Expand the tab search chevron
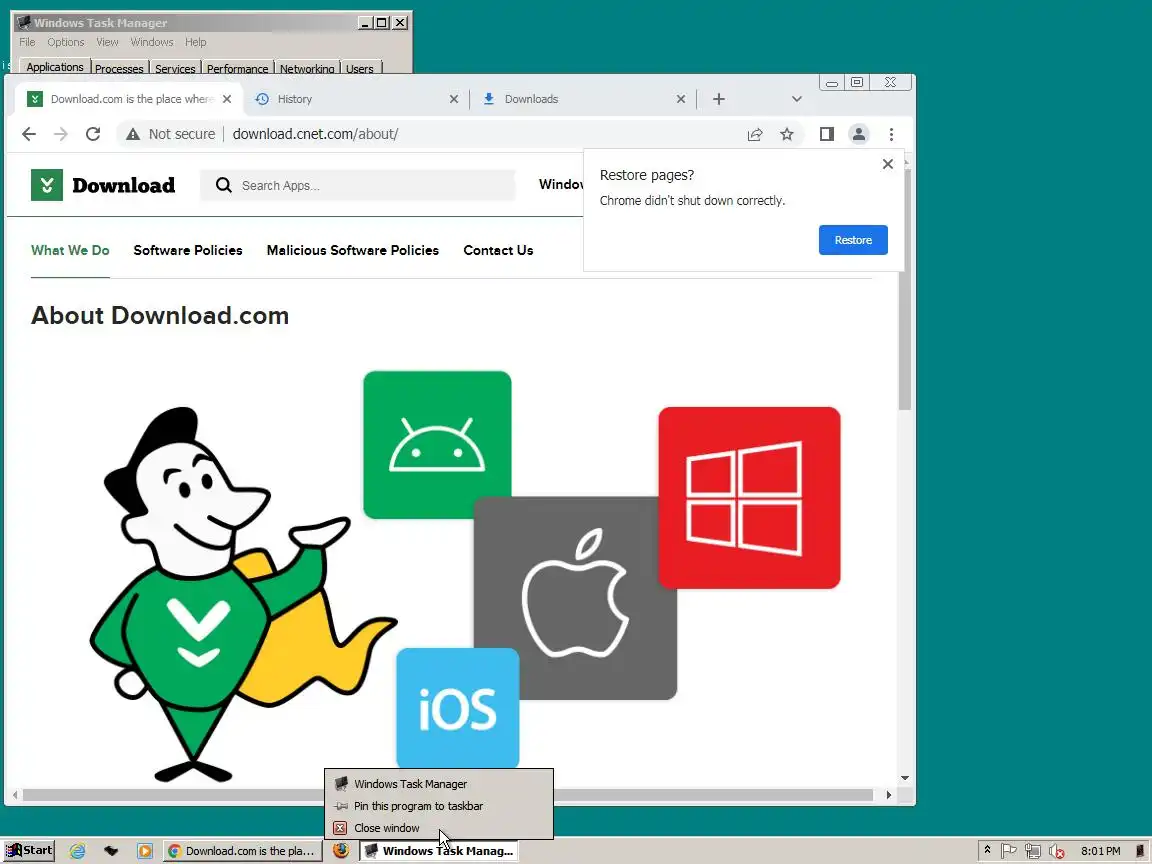 (796, 98)
